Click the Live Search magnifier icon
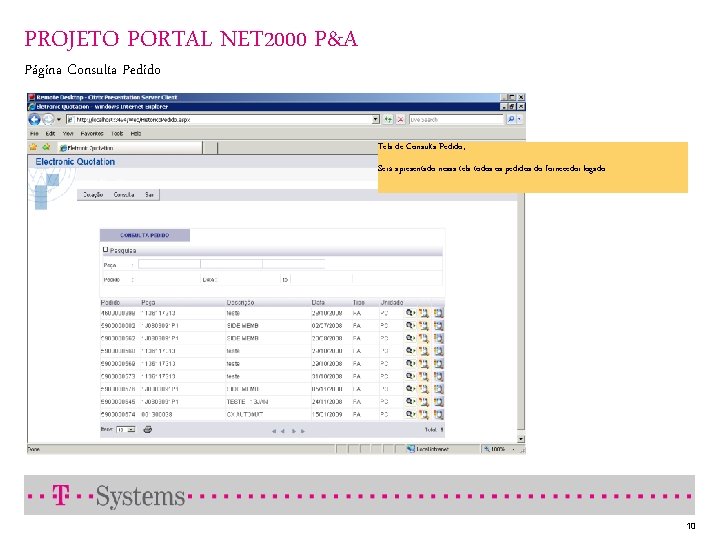The height and width of the screenshot is (540, 720). point(511,119)
